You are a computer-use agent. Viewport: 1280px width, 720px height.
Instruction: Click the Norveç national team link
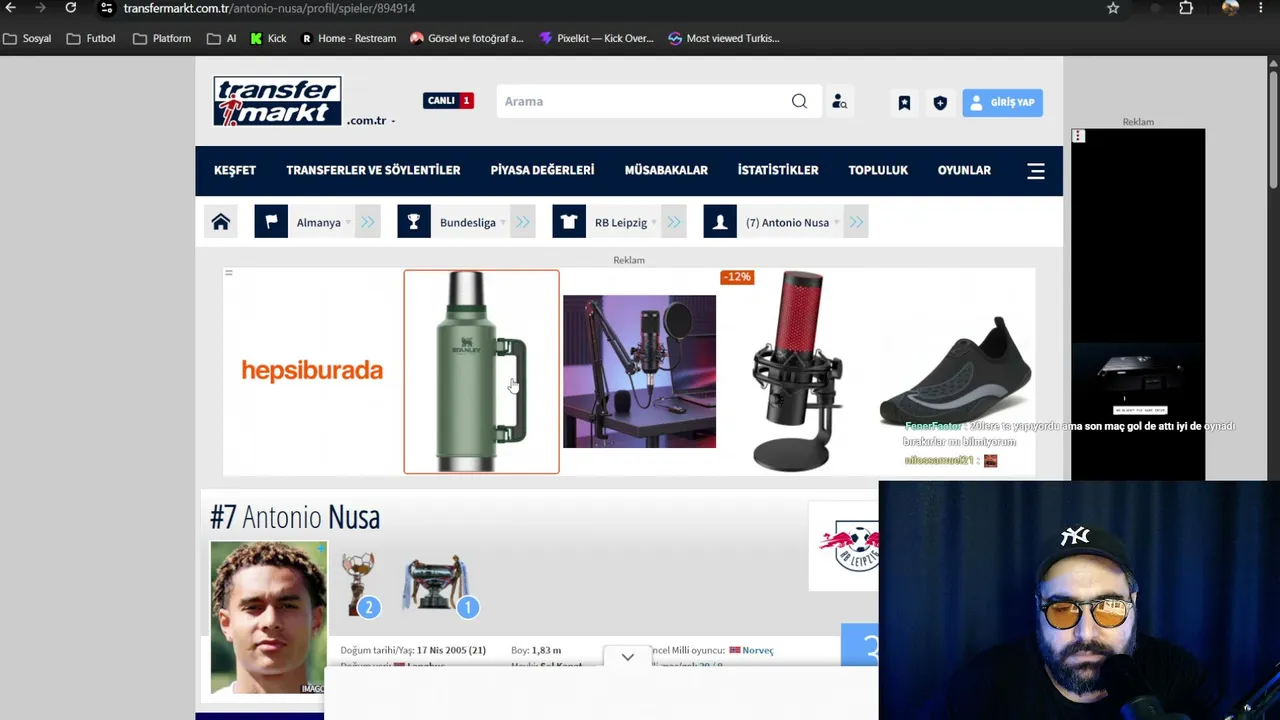757,650
